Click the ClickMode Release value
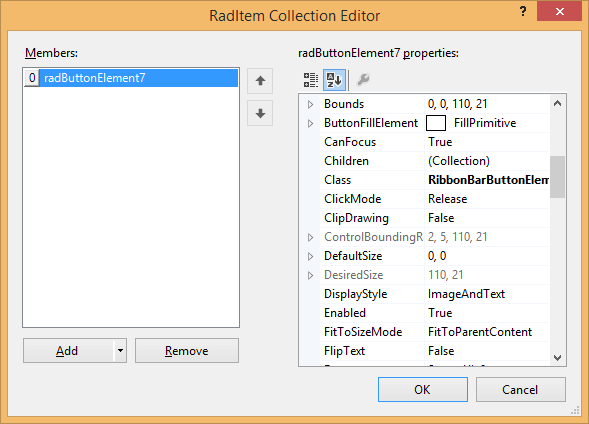This screenshot has width=589, height=424. 447,199
